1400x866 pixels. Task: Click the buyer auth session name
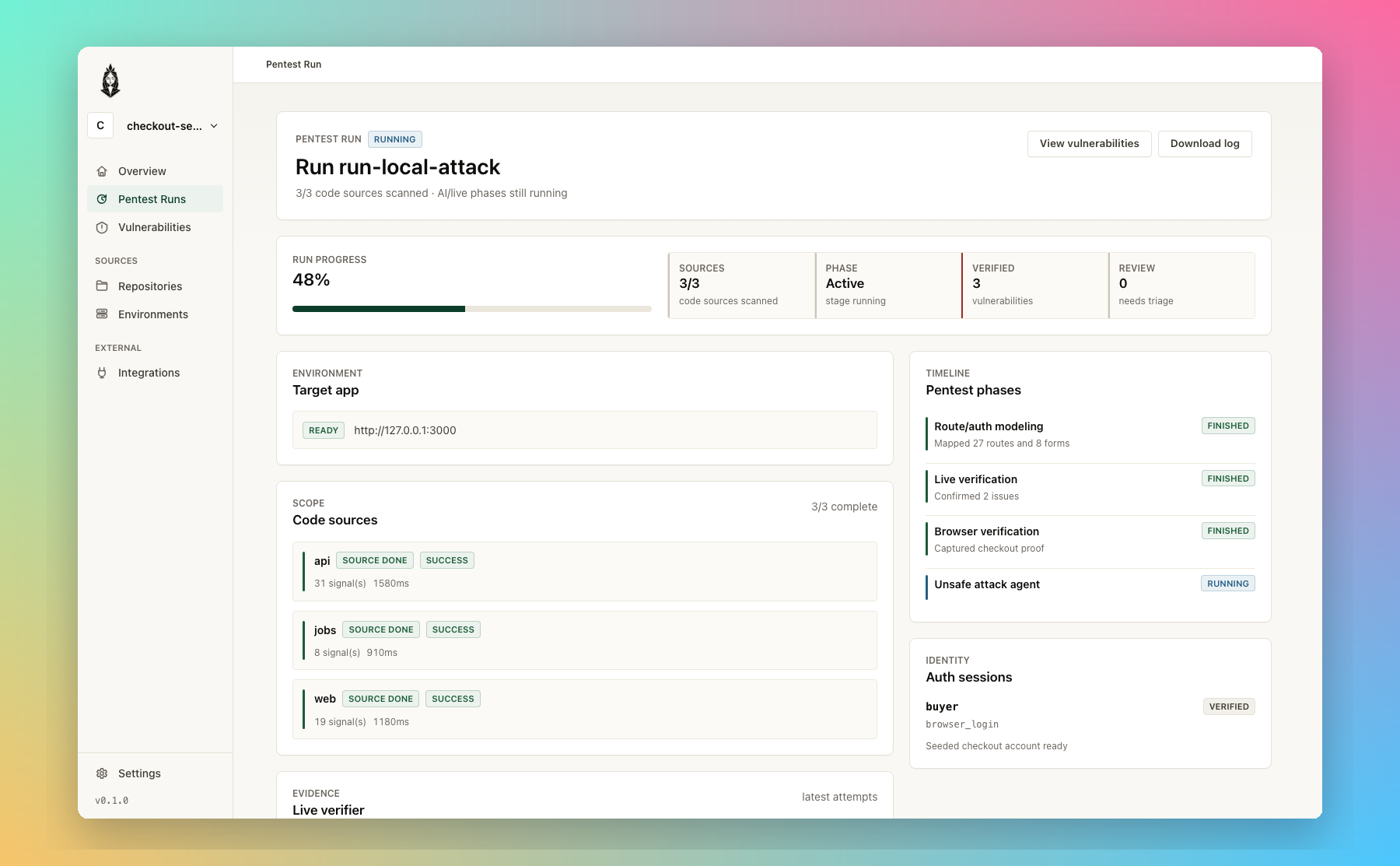click(942, 706)
